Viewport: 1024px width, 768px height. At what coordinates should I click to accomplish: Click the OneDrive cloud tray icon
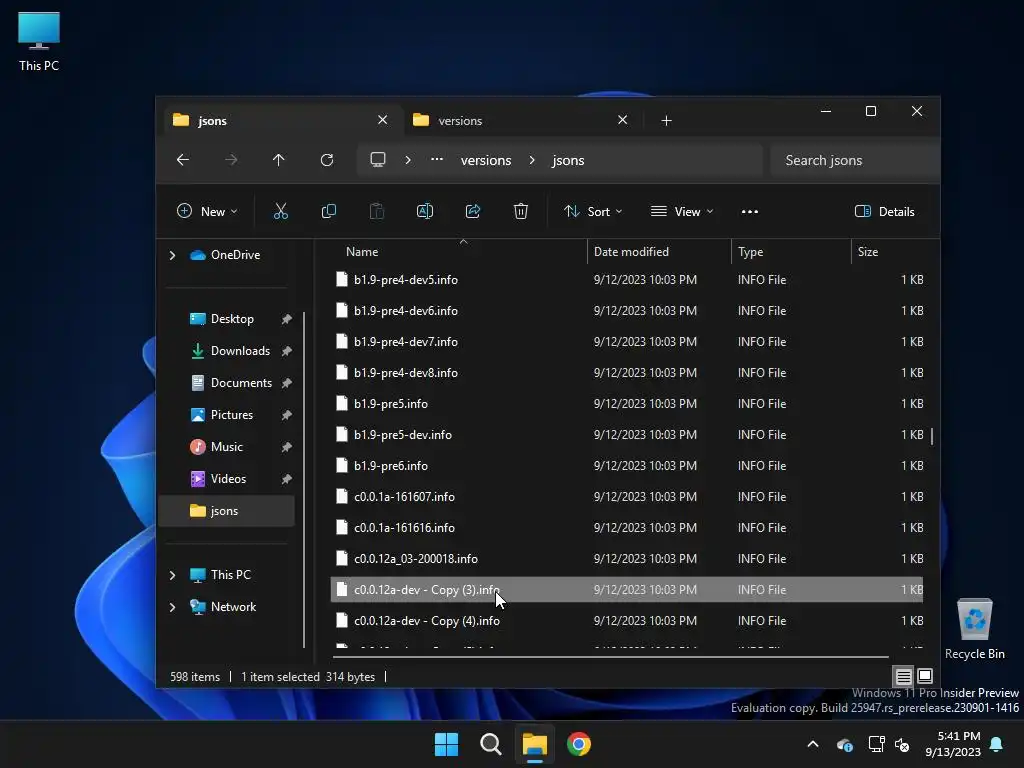844,744
